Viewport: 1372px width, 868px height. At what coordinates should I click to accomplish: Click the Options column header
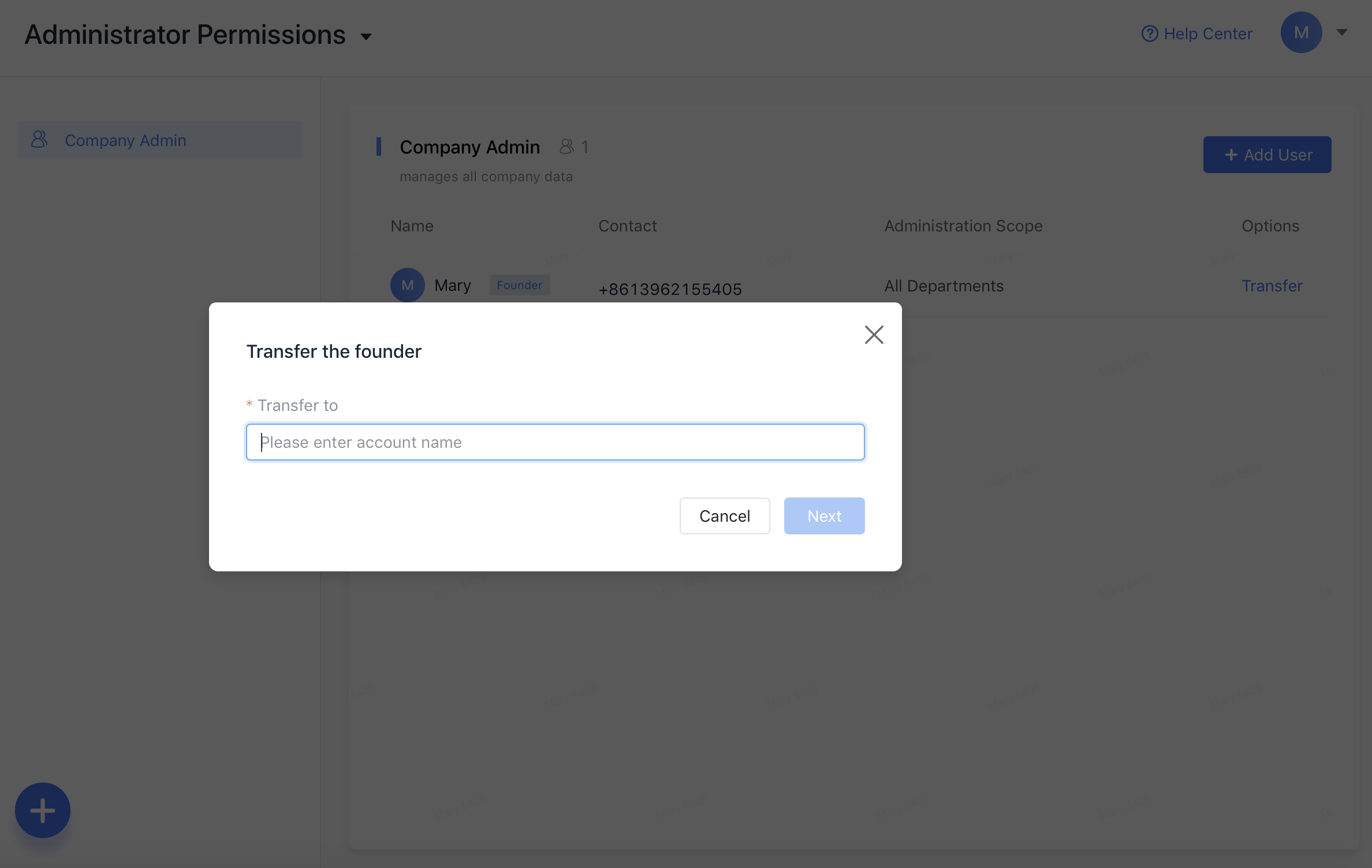click(1270, 226)
